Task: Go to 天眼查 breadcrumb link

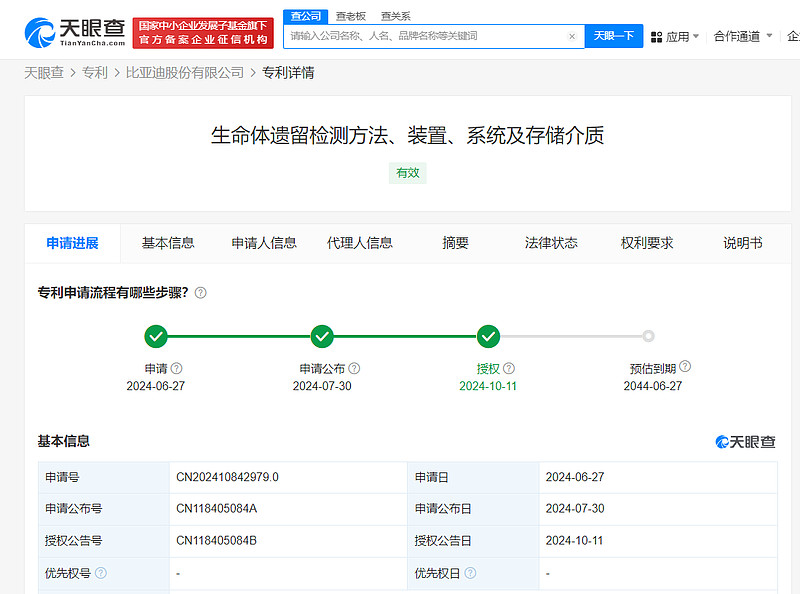Action: [x=44, y=73]
